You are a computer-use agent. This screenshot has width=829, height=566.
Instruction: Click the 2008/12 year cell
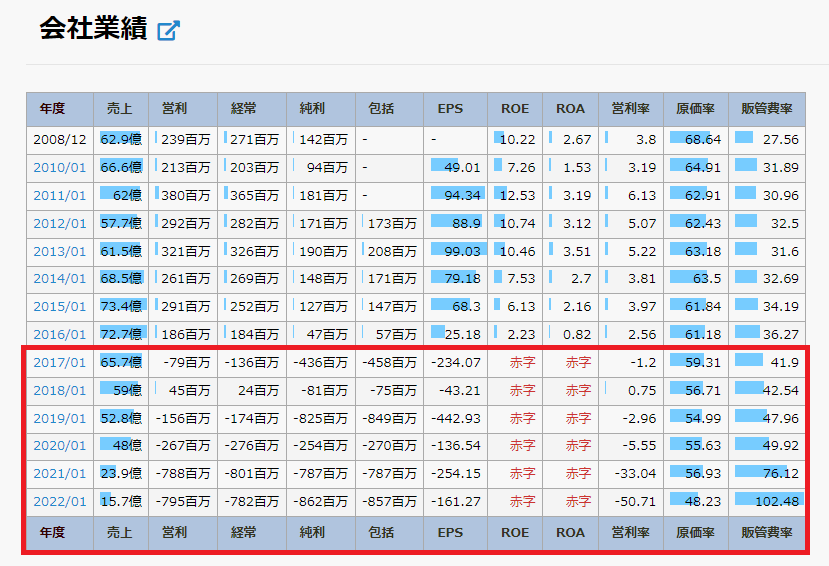(x=60, y=140)
